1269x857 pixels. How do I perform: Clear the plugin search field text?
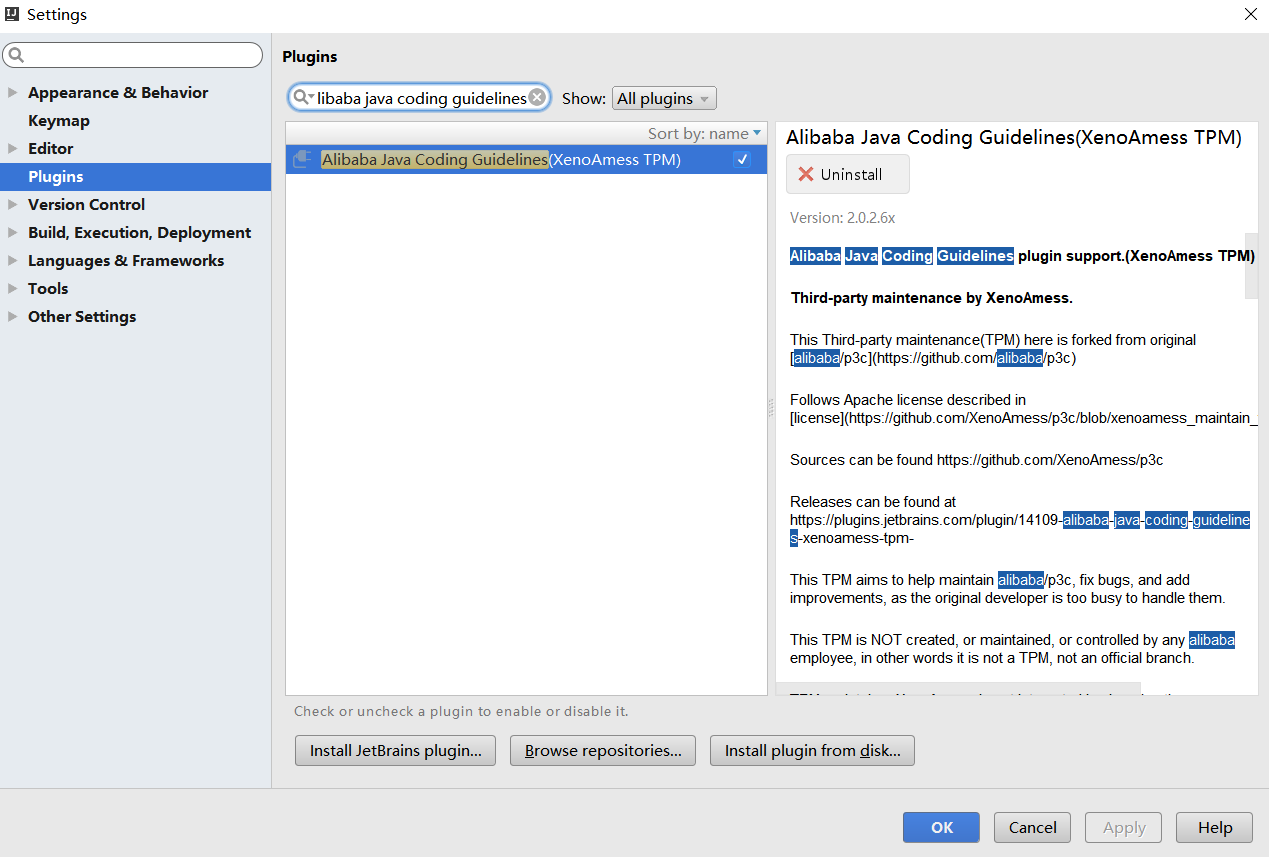click(x=537, y=97)
